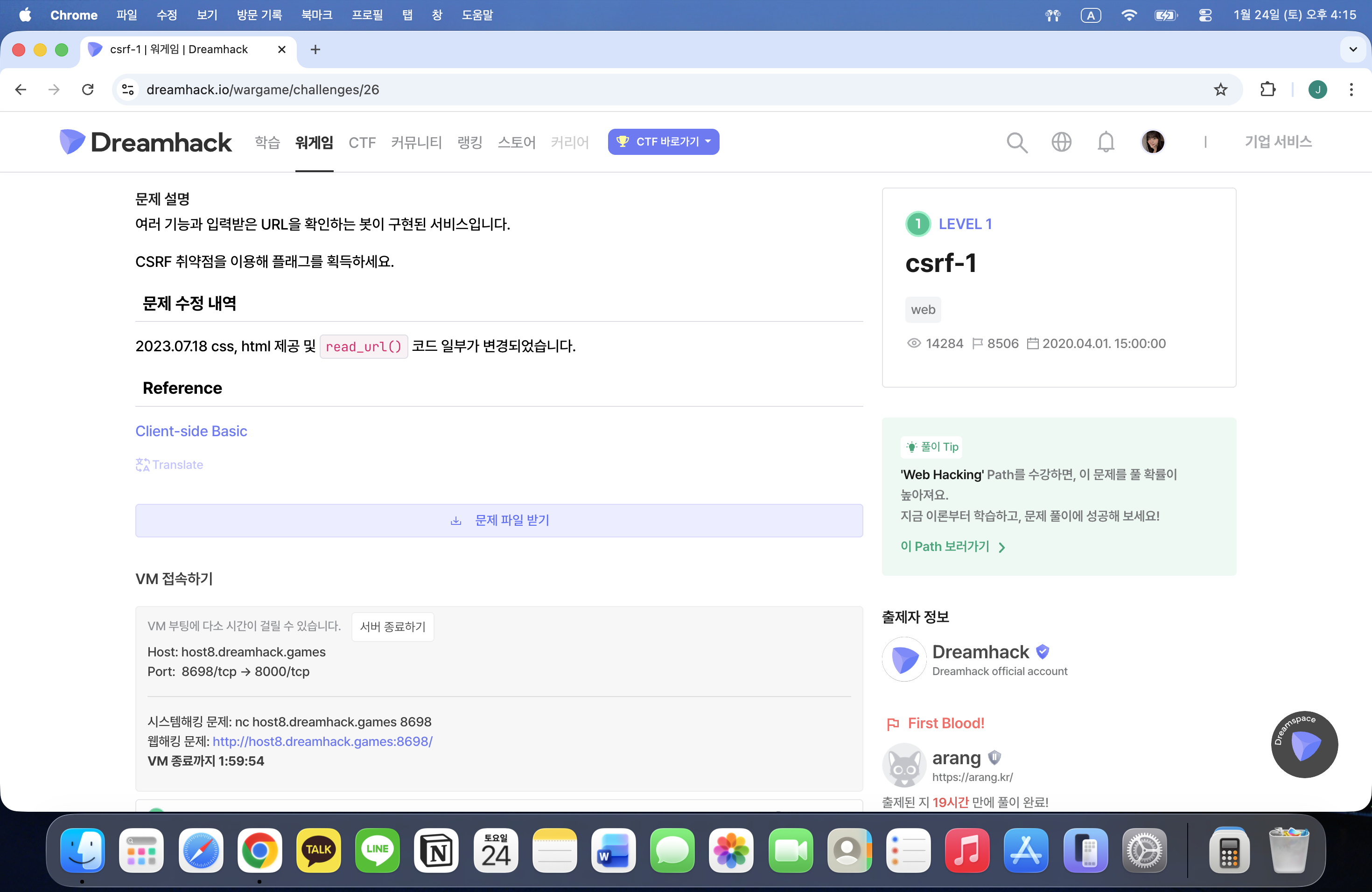The width and height of the screenshot is (1372, 892).
Task: Open Notion from the Dock
Action: click(436, 850)
